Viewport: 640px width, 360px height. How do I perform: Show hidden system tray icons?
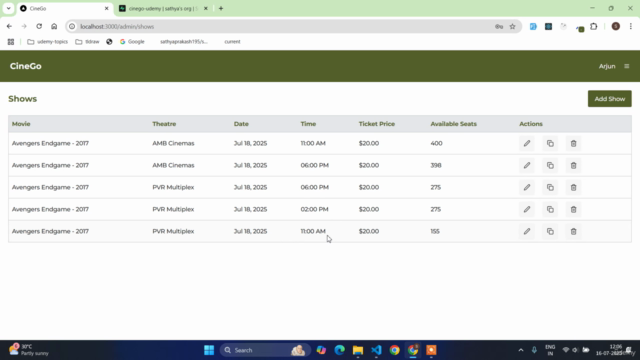coord(521,350)
